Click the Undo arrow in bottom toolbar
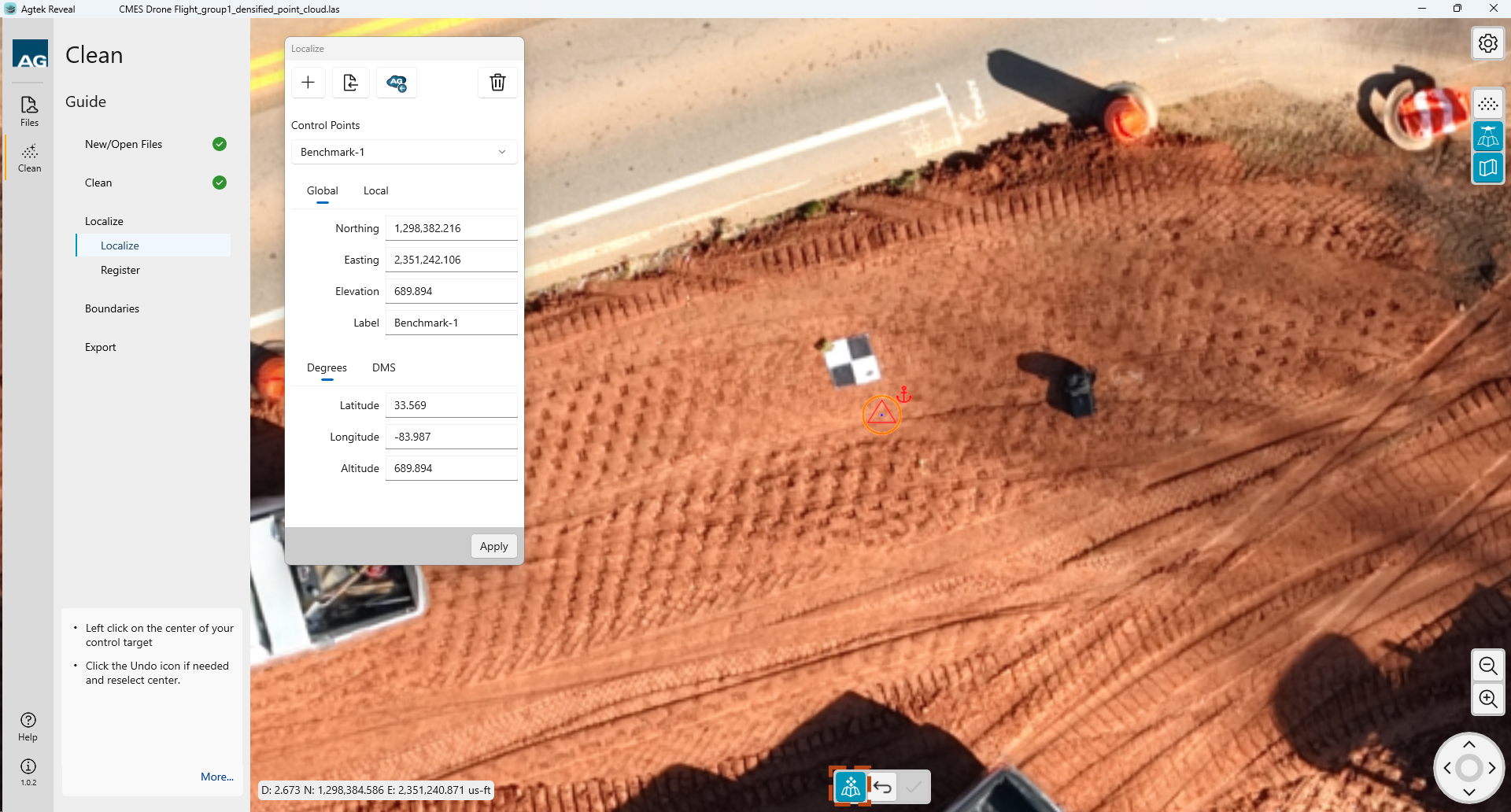Screen dimensions: 1511x812 882,787
